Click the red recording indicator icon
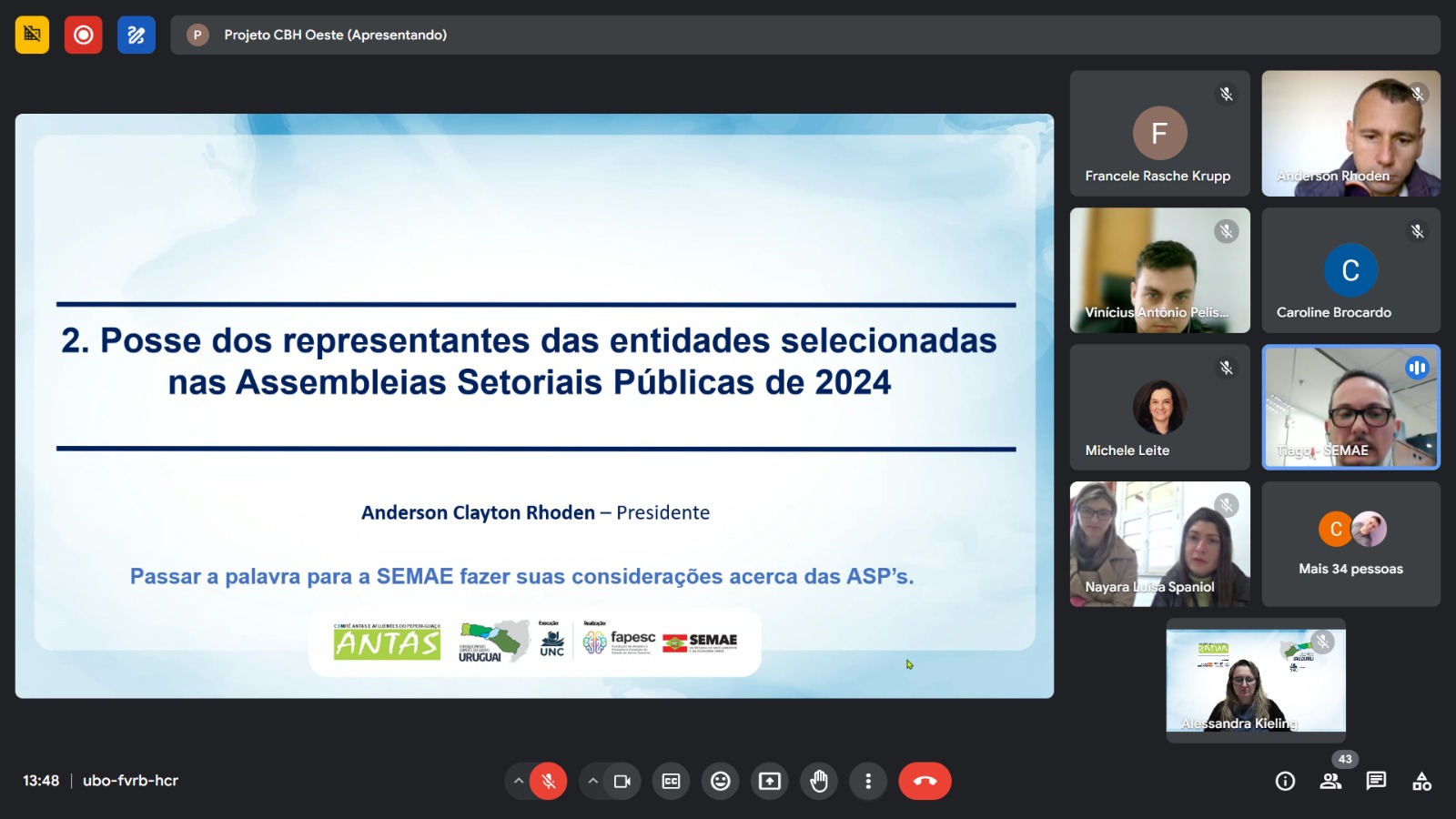Screen dimensions: 1456x819 (x=83, y=35)
